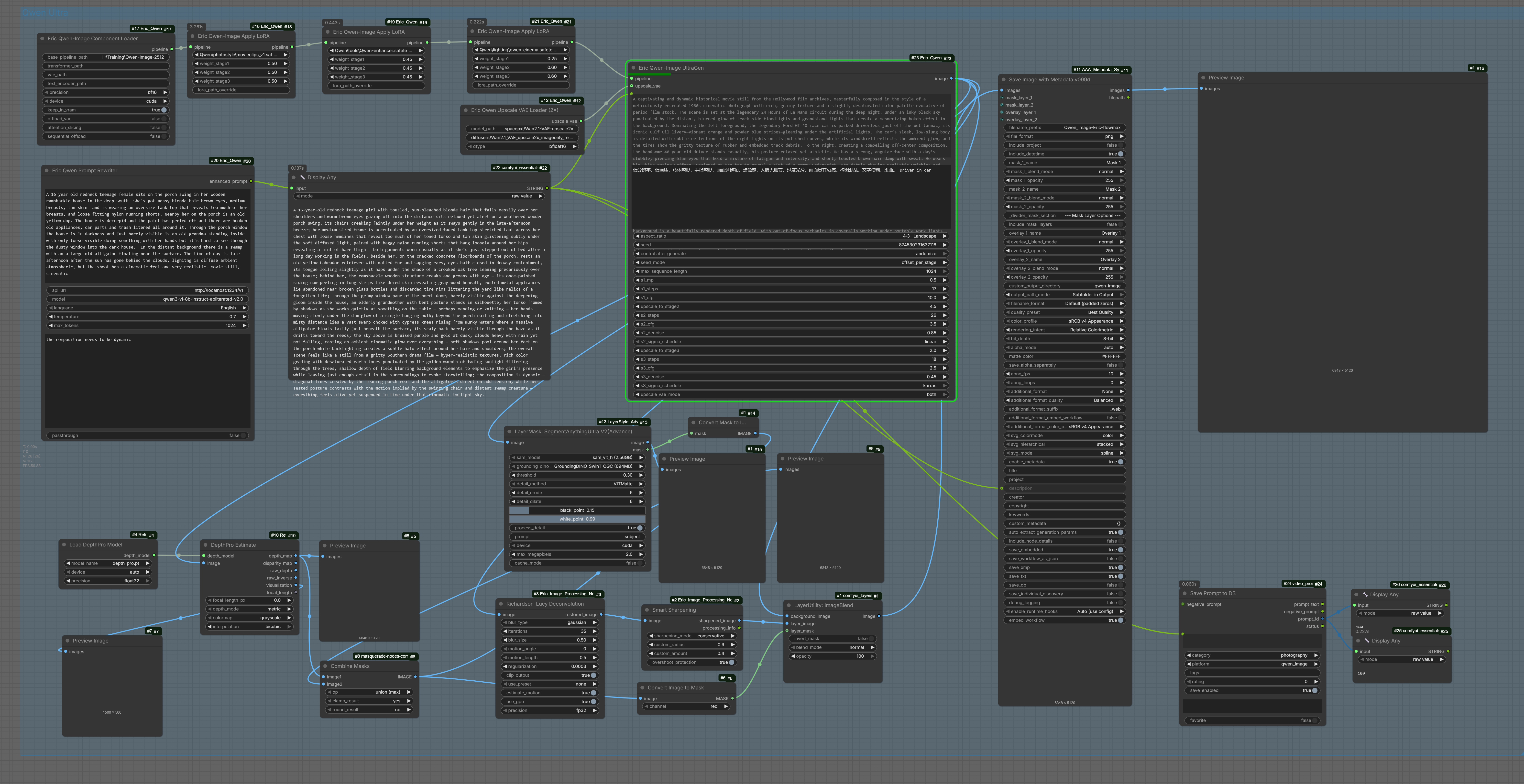This screenshot has width=1524, height=784.
Task: Collapse the DepthPro Estimate node
Action: coord(206,545)
